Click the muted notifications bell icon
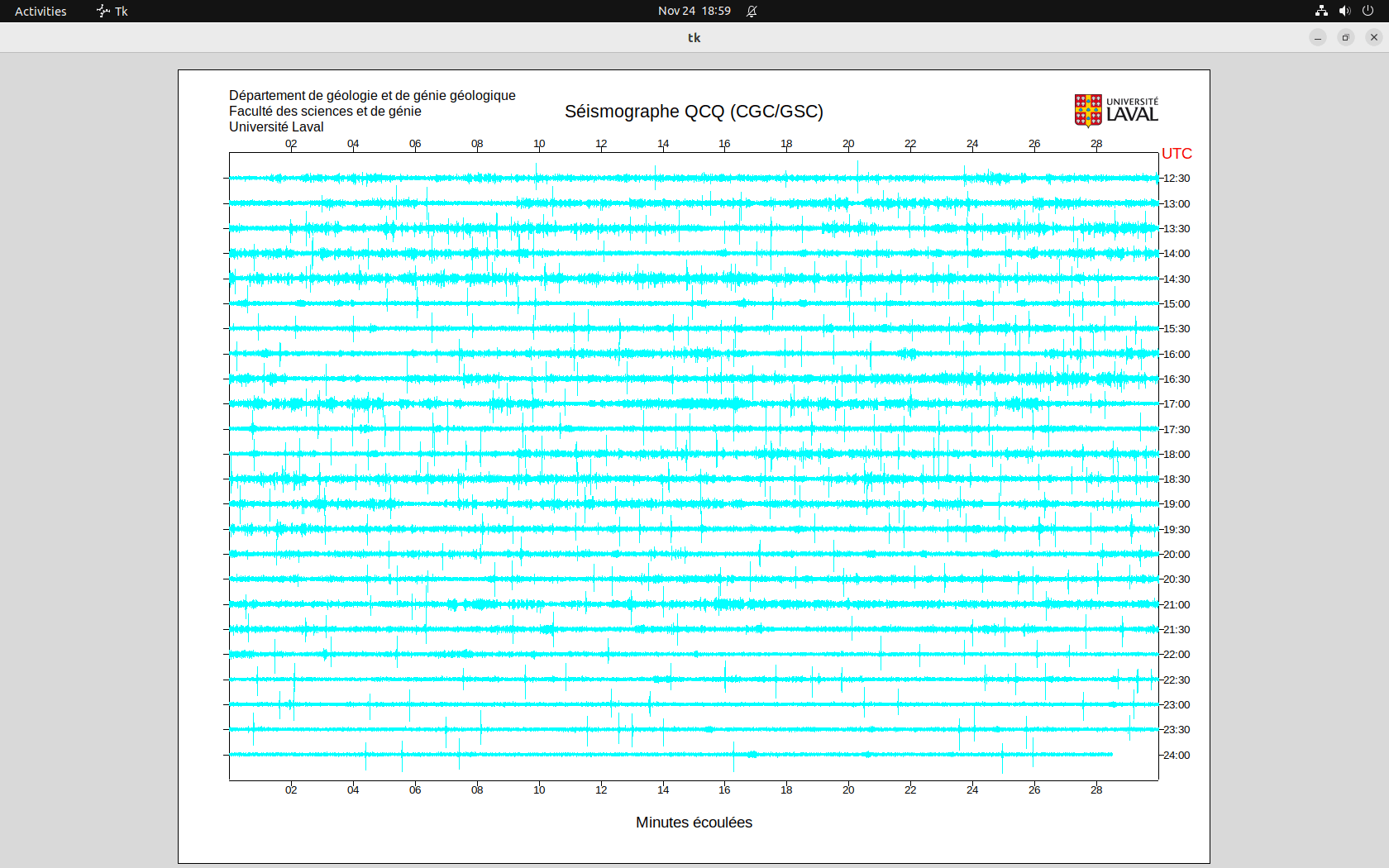This screenshot has width=1389, height=868. click(752, 11)
